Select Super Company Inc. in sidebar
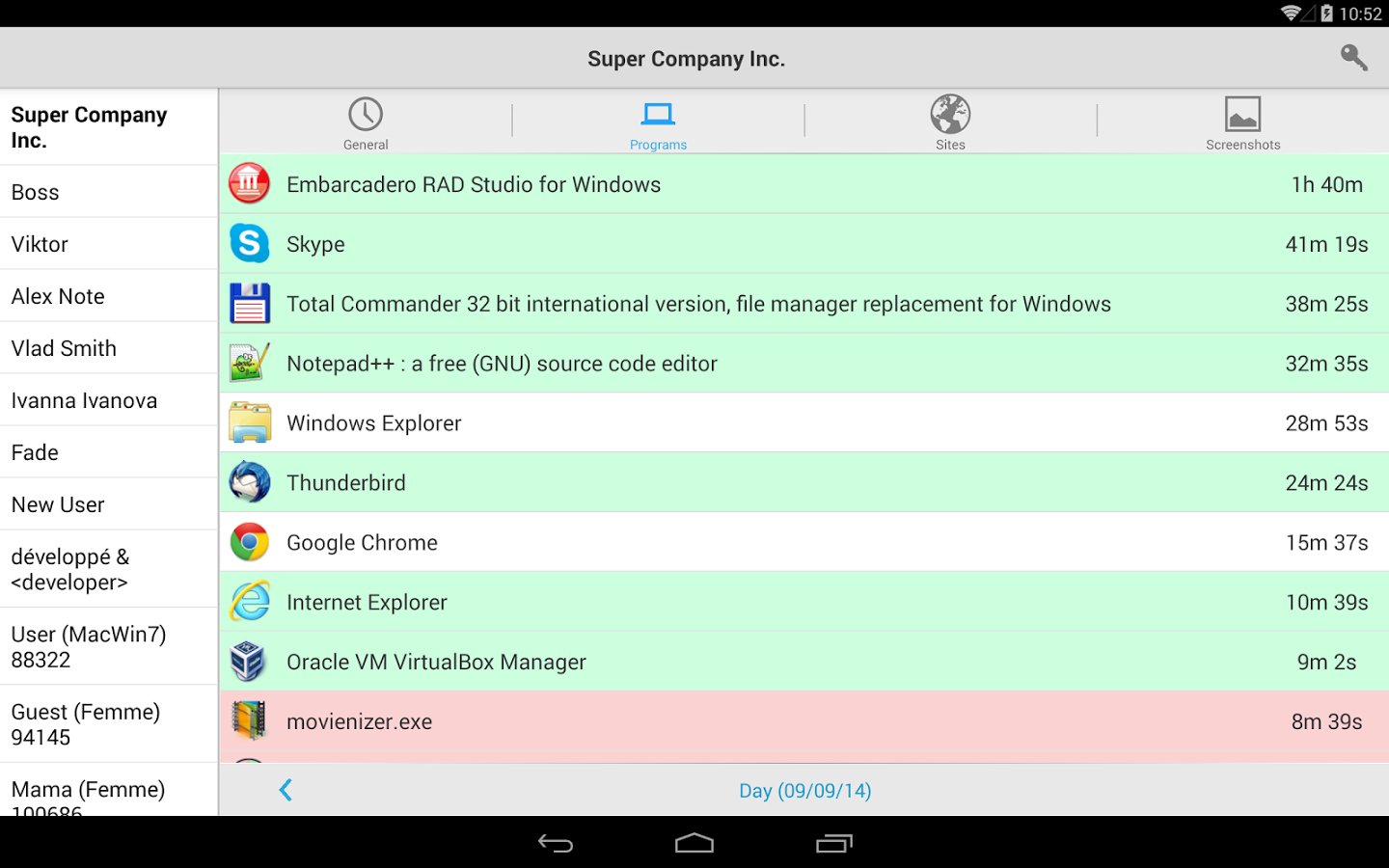This screenshot has width=1389, height=868. 109,127
